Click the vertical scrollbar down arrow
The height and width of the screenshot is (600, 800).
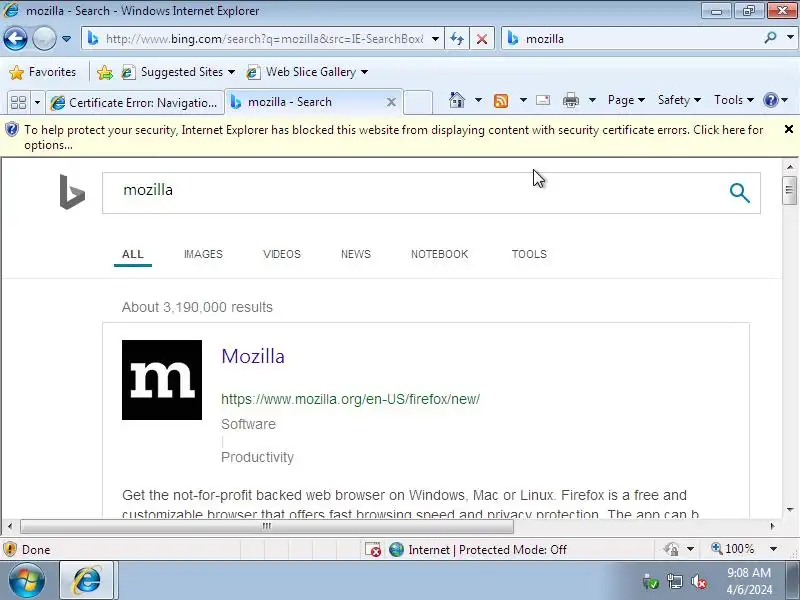pos(790,510)
